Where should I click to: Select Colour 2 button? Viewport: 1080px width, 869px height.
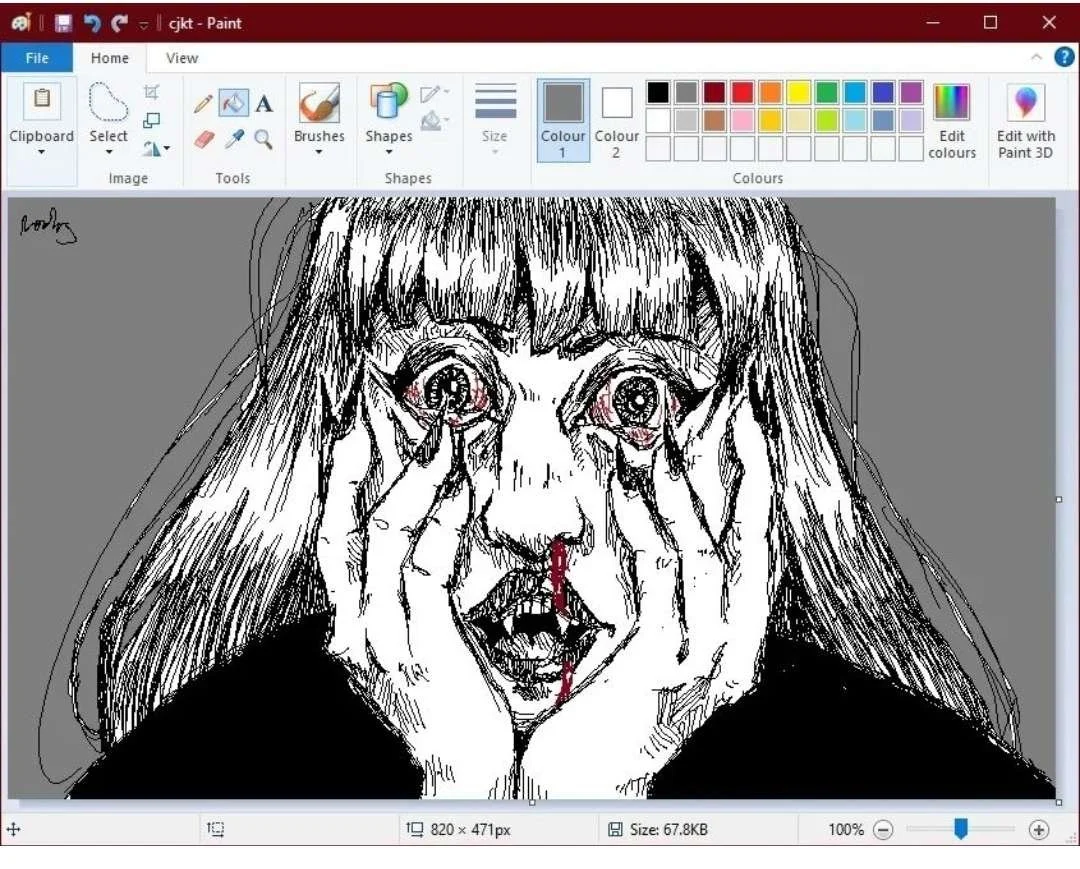point(616,121)
